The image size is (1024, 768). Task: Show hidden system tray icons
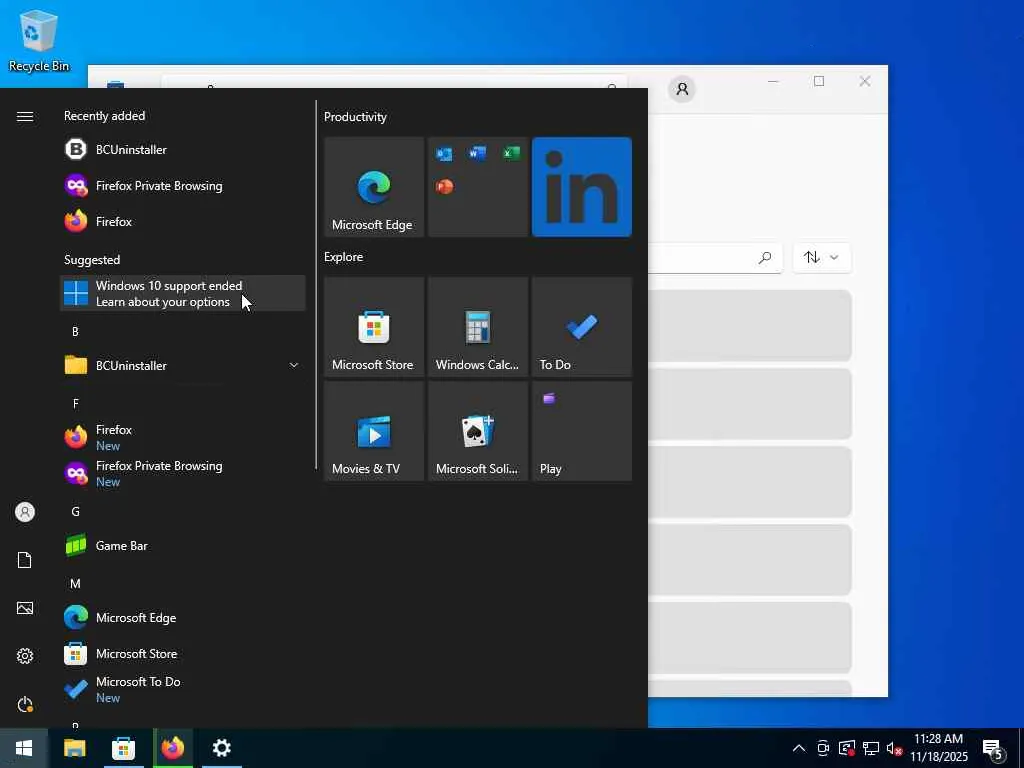coord(798,748)
